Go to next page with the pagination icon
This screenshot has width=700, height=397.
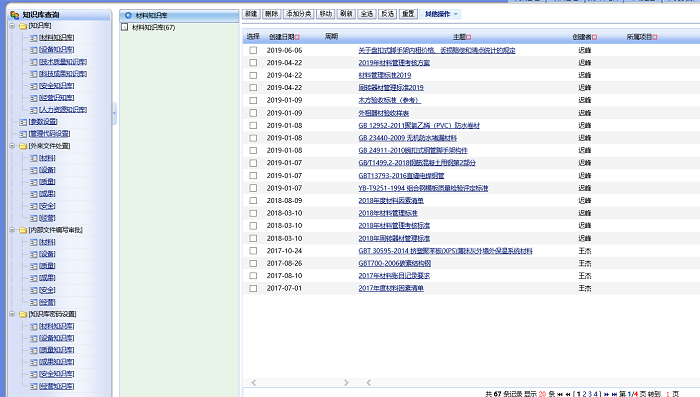pos(606,394)
